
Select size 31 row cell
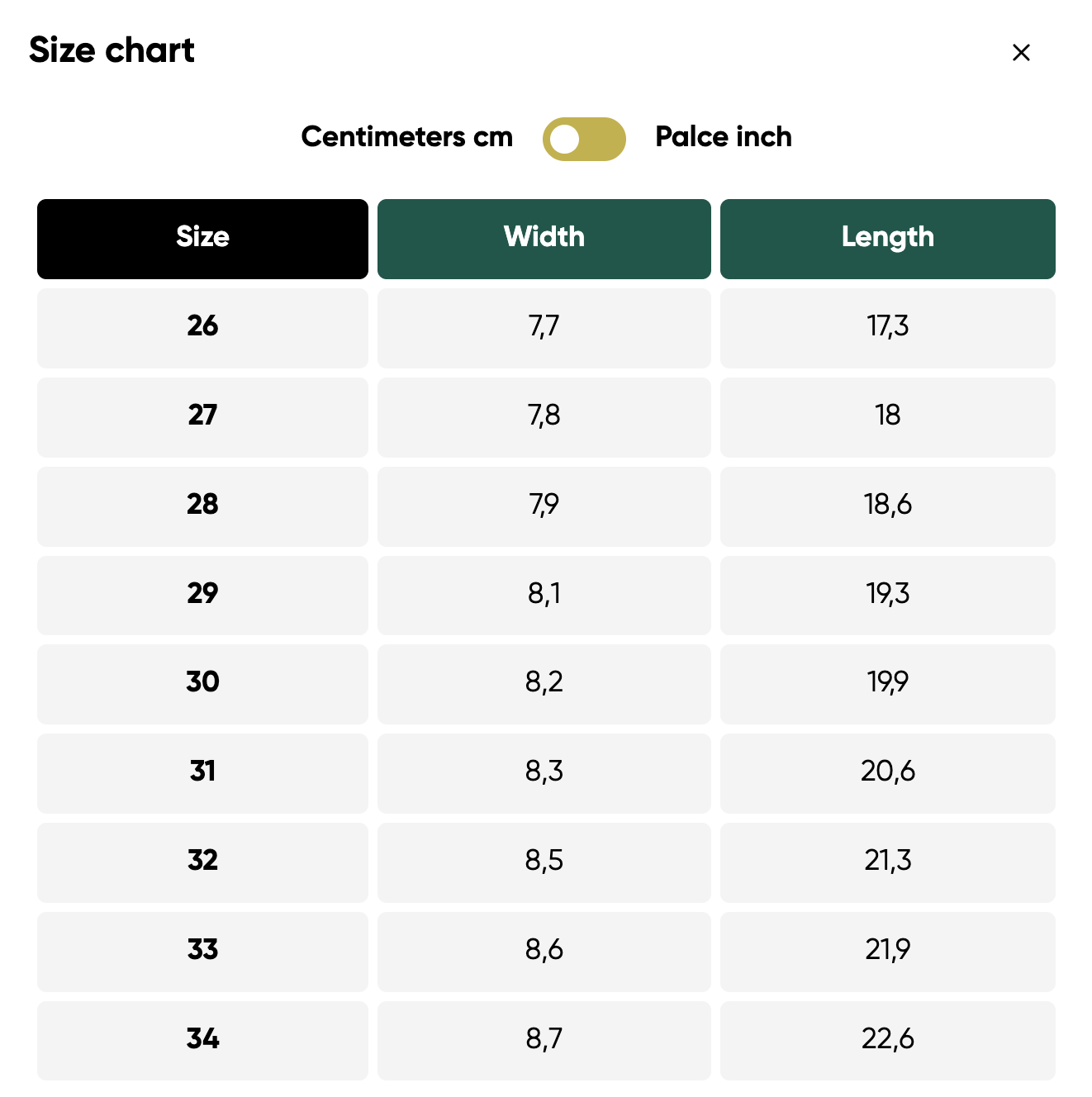coord(202,773)
